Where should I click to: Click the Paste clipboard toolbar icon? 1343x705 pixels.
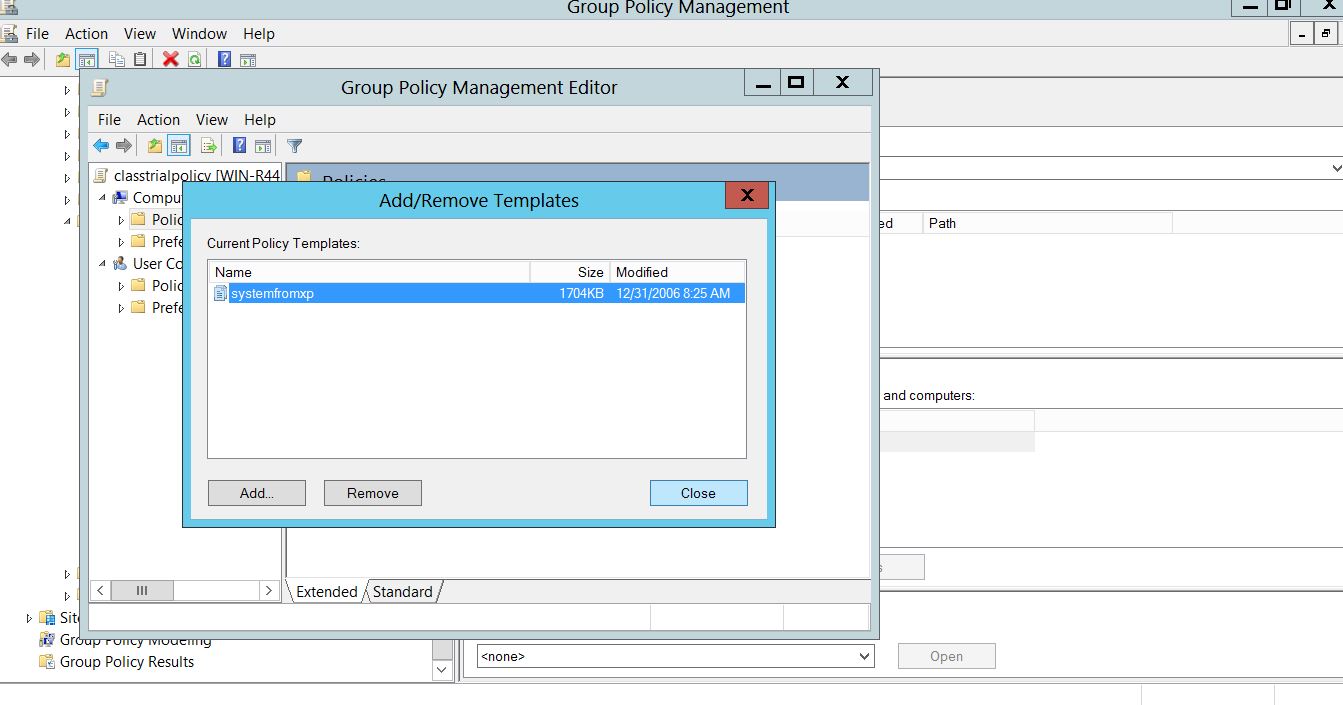coord(140,59)
